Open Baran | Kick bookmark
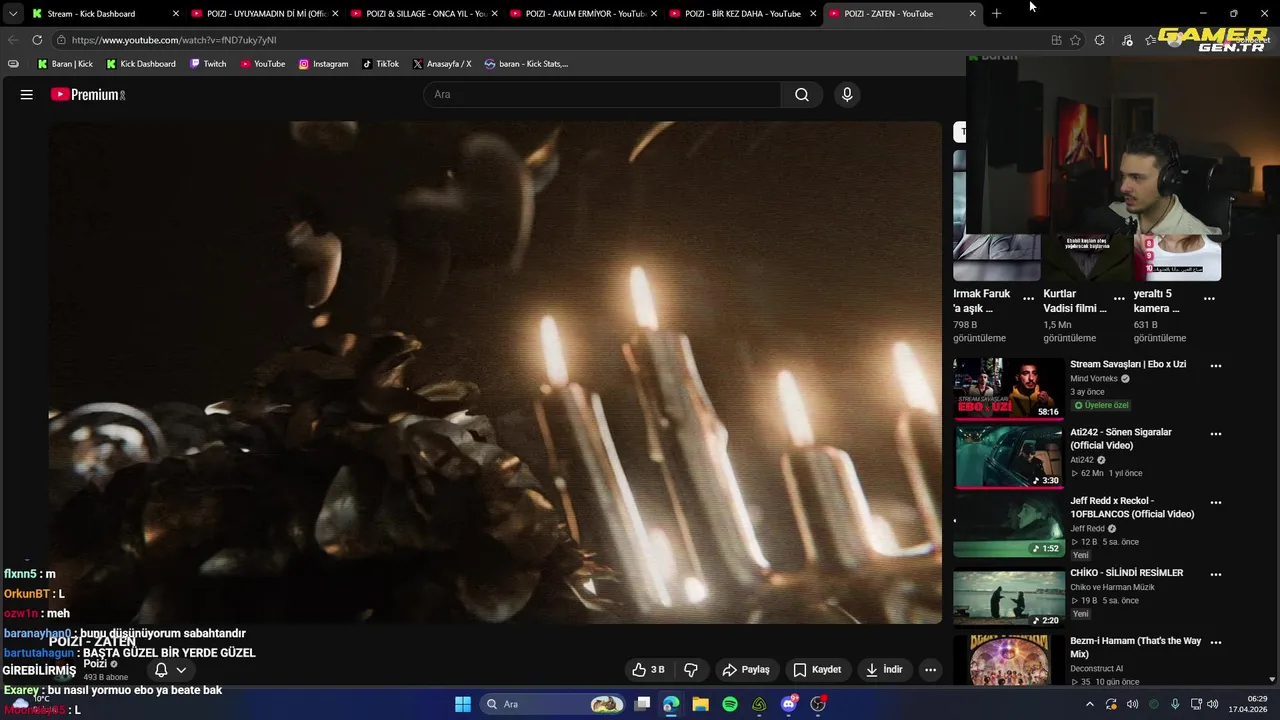Screen dimensions: 1280x720 point(65,64)
